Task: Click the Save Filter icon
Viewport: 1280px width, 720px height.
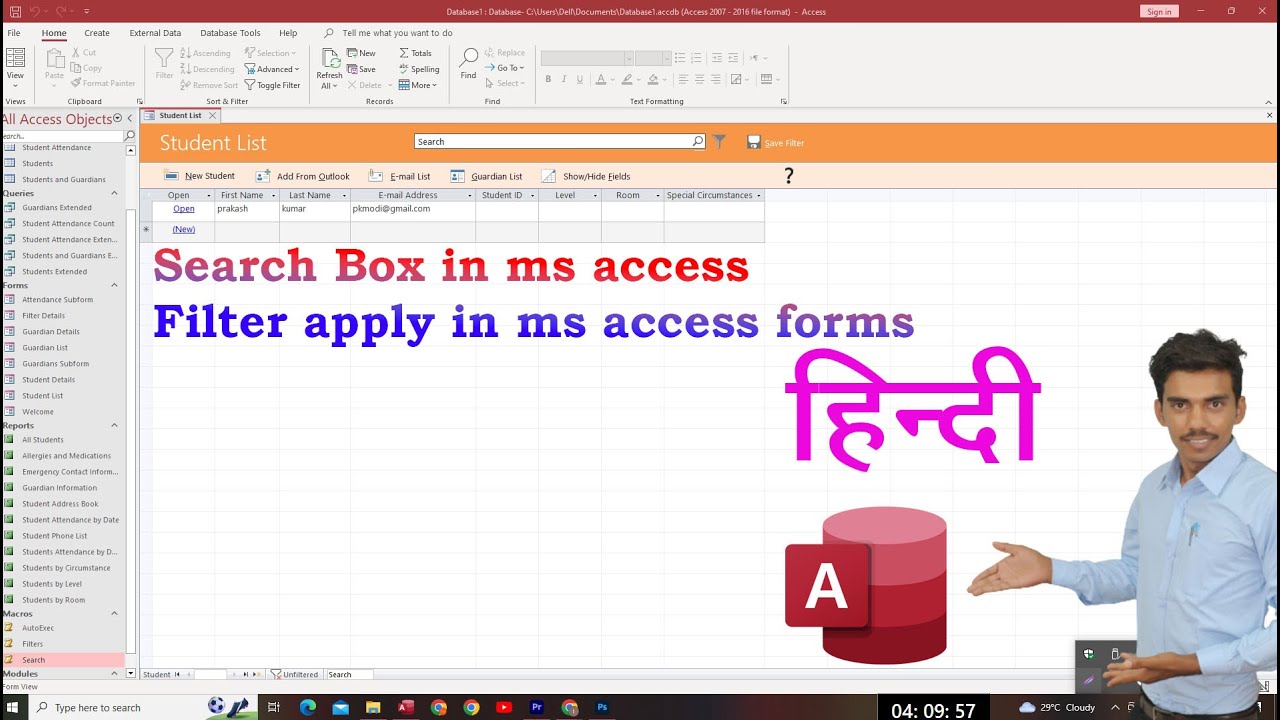Action: (x=754, y=142)
